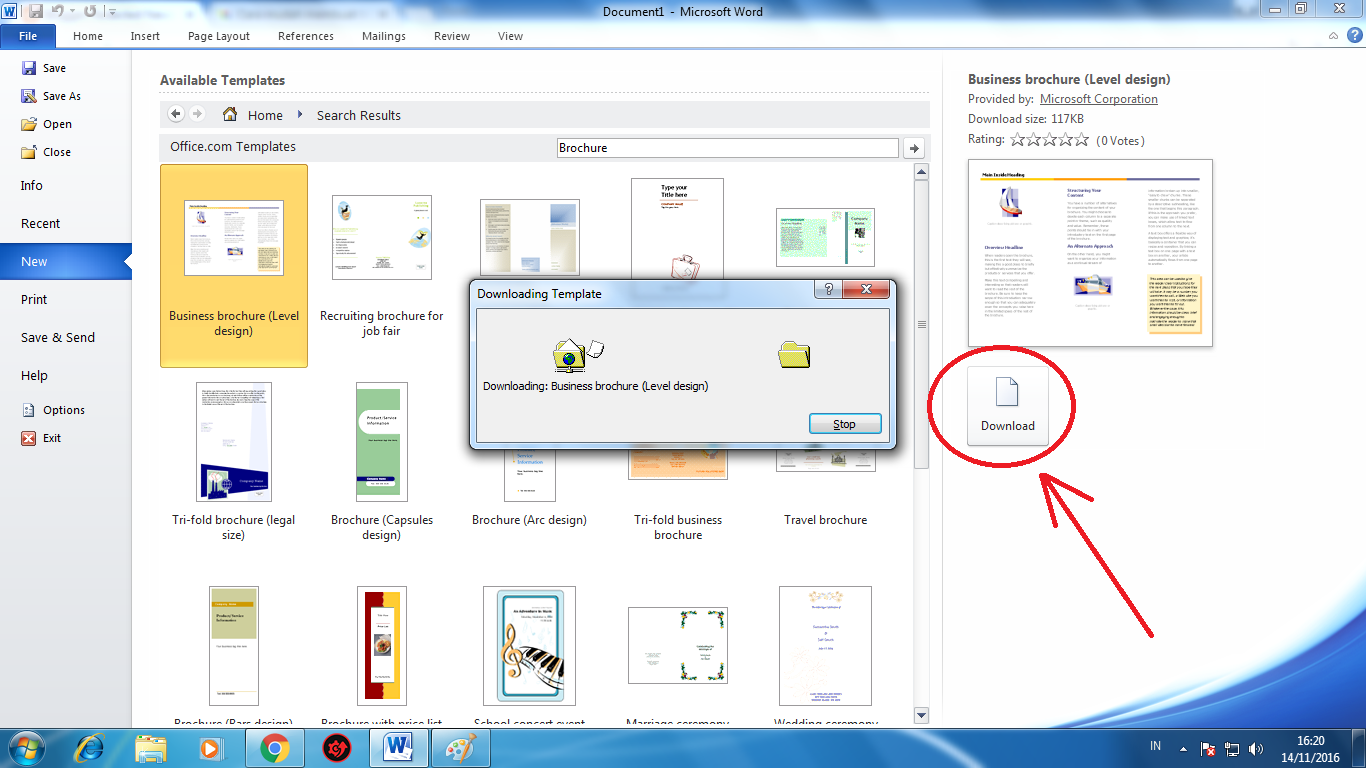Click the fifth rating star

coord(1082,140)
